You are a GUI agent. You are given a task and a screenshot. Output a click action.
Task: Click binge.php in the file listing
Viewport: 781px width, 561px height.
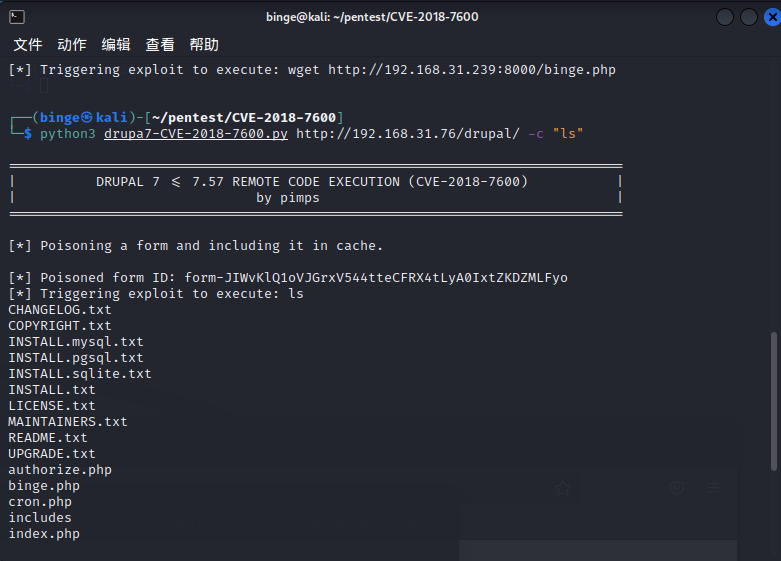click(x=44, y=486)
